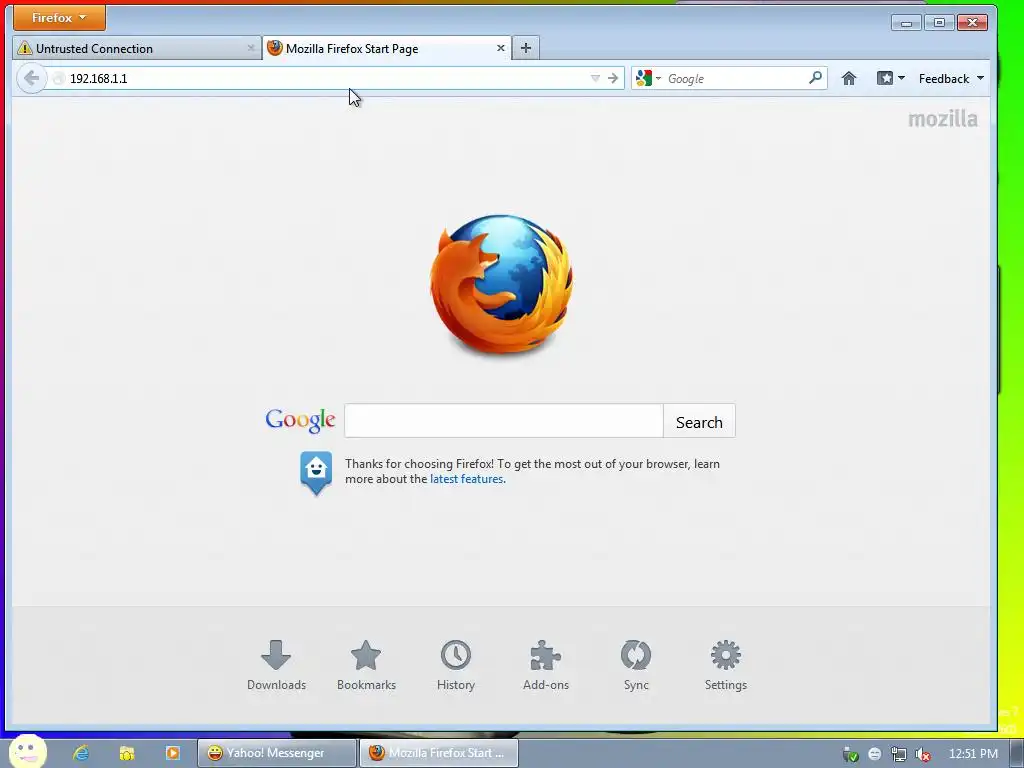Open History clock on start page
Image resolution: width=1024 pixels, height=768 pixels.
click(x=456, y=665)
